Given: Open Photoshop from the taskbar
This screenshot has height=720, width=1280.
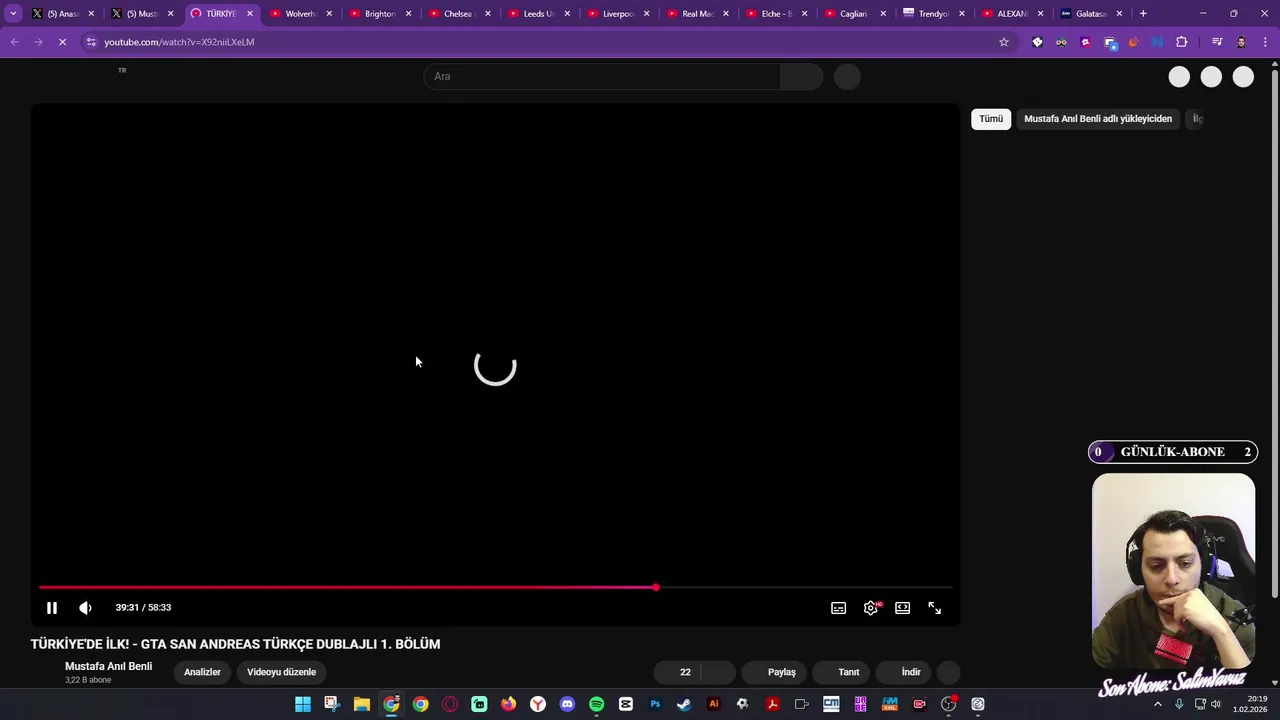Looking at the screenshot, I should tap(655, 704).
